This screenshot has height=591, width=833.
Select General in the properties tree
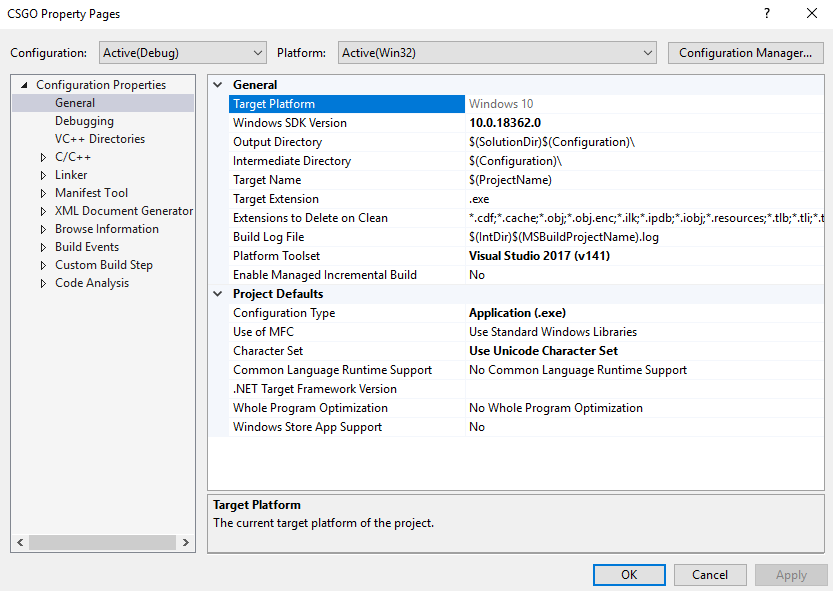pos(75,103)
